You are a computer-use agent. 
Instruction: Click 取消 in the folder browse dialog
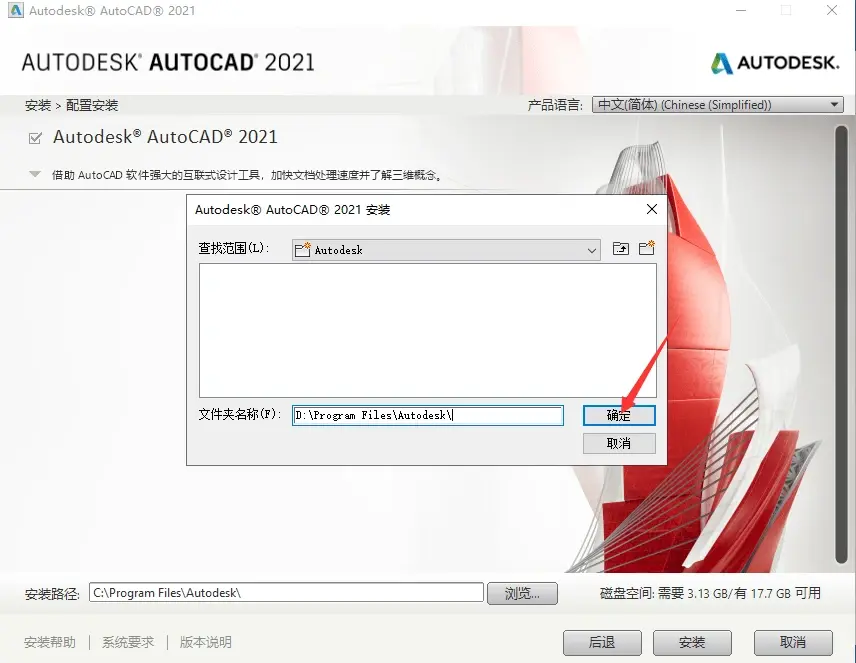tap(619, 443)
